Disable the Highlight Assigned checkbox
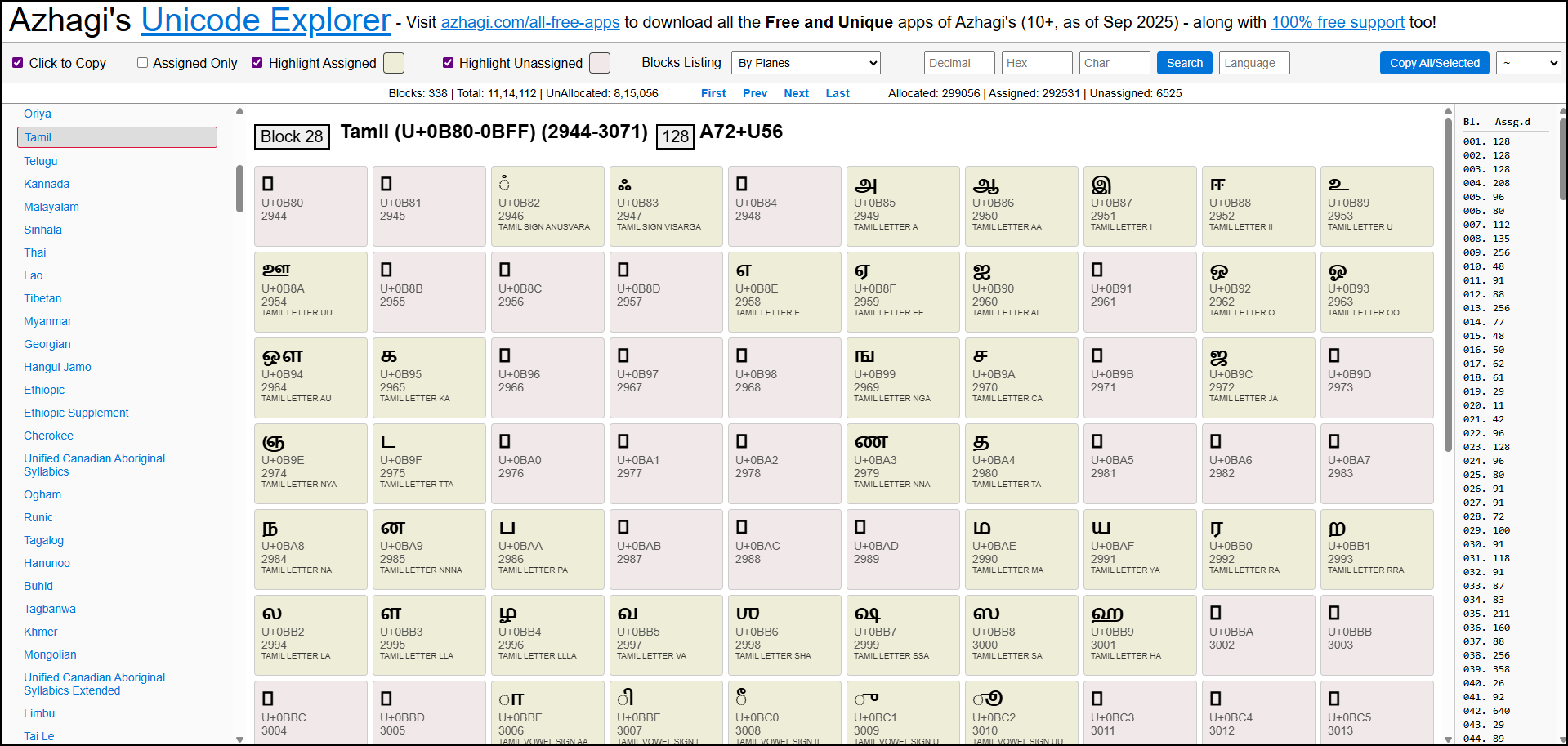The height and width of the screenshot is (746, 1568). pyautogui.click(x=257, y=62)
